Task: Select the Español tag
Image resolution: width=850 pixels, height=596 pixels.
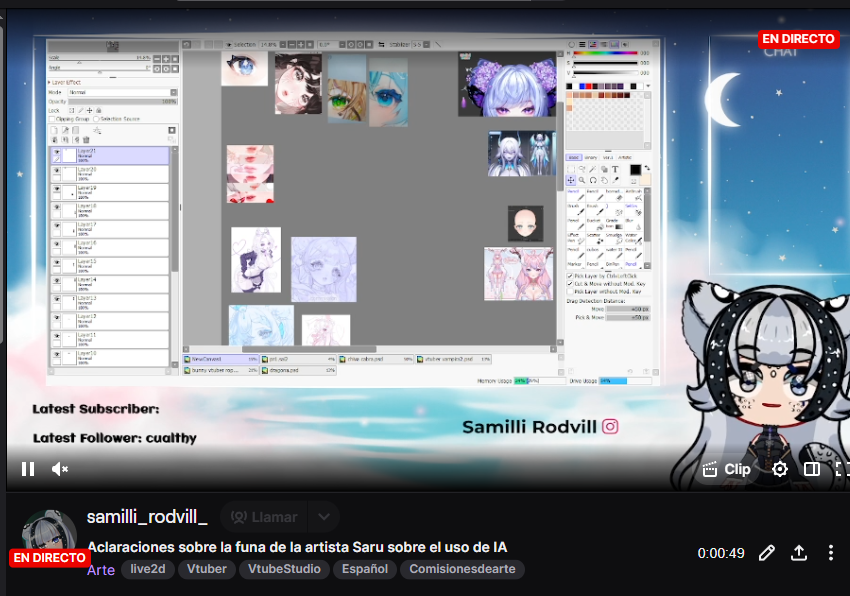Action: [365, 569]
